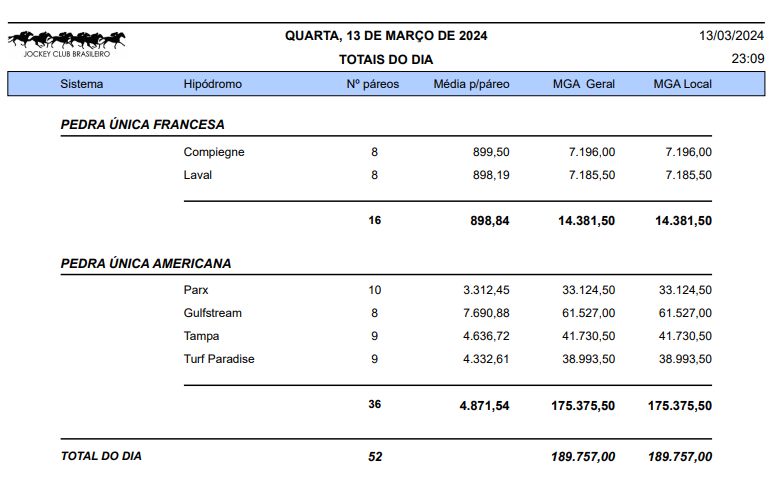Select the Hipódromo column header
This screenshot has height=494, width=784.
pyautogui.click(x=212, y=84)
